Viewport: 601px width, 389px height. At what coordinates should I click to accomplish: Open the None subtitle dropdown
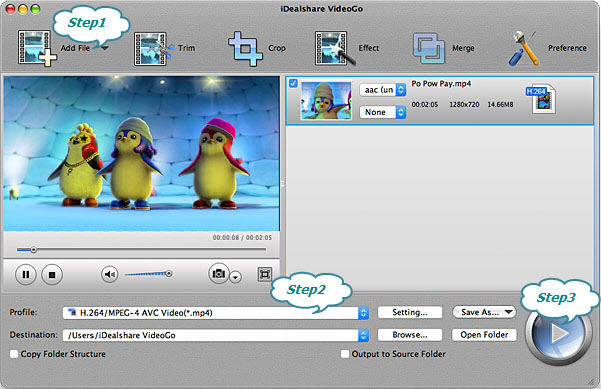point(383,112)
